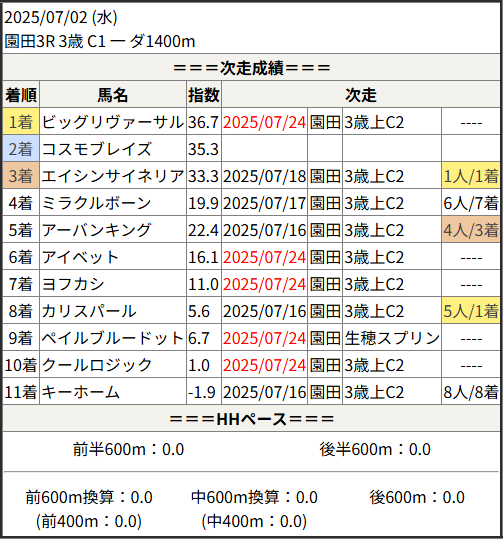
Task: Click the ミラクルボーン horse name
Action: (97, 203)
